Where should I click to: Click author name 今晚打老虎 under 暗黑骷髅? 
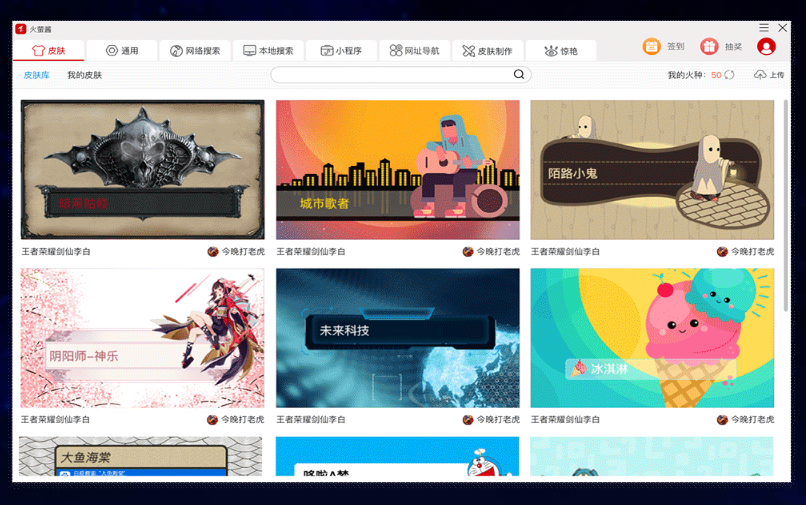(x=243, y=251)
